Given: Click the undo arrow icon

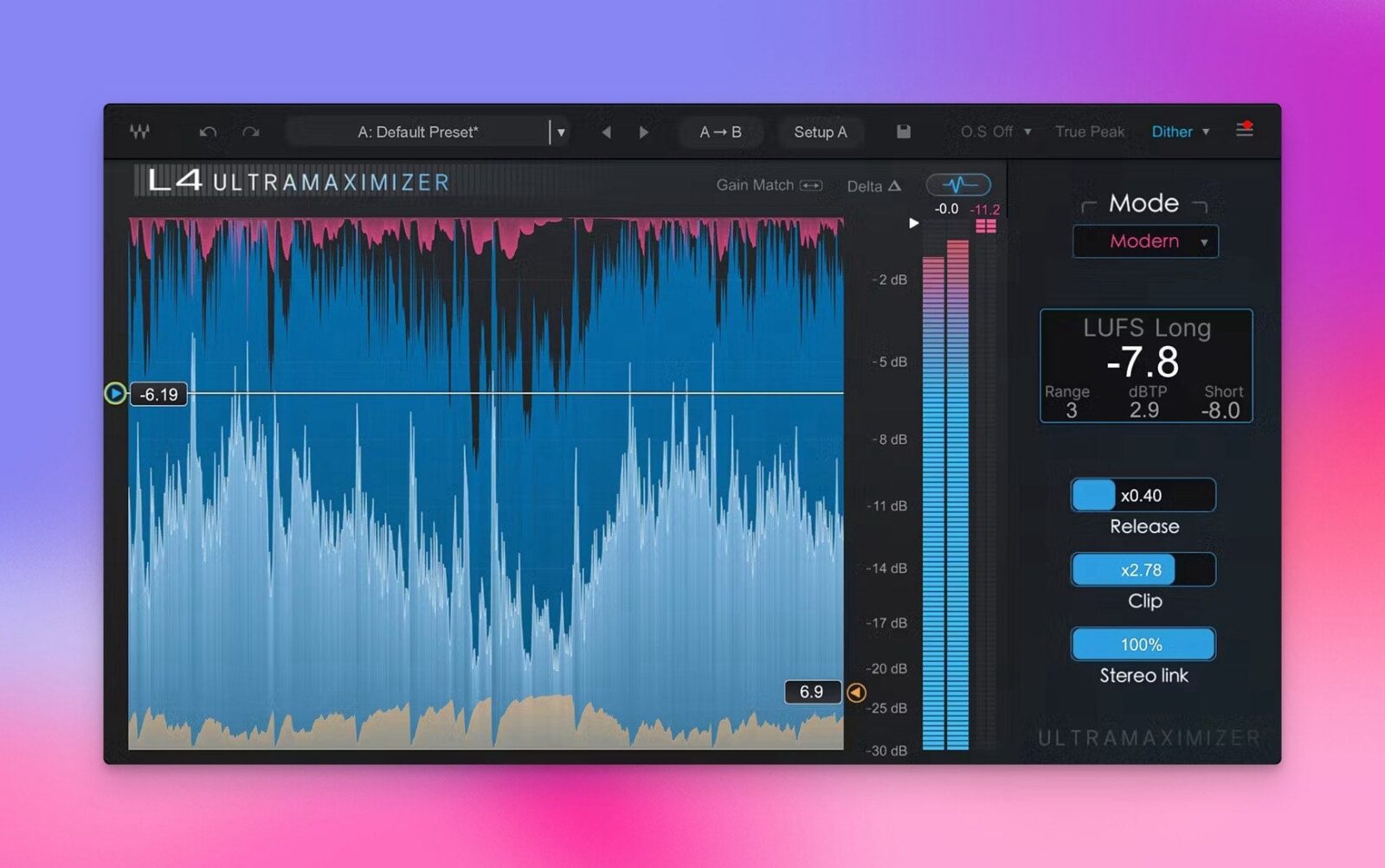Looking at the screenshot, I should coord(208,132).
